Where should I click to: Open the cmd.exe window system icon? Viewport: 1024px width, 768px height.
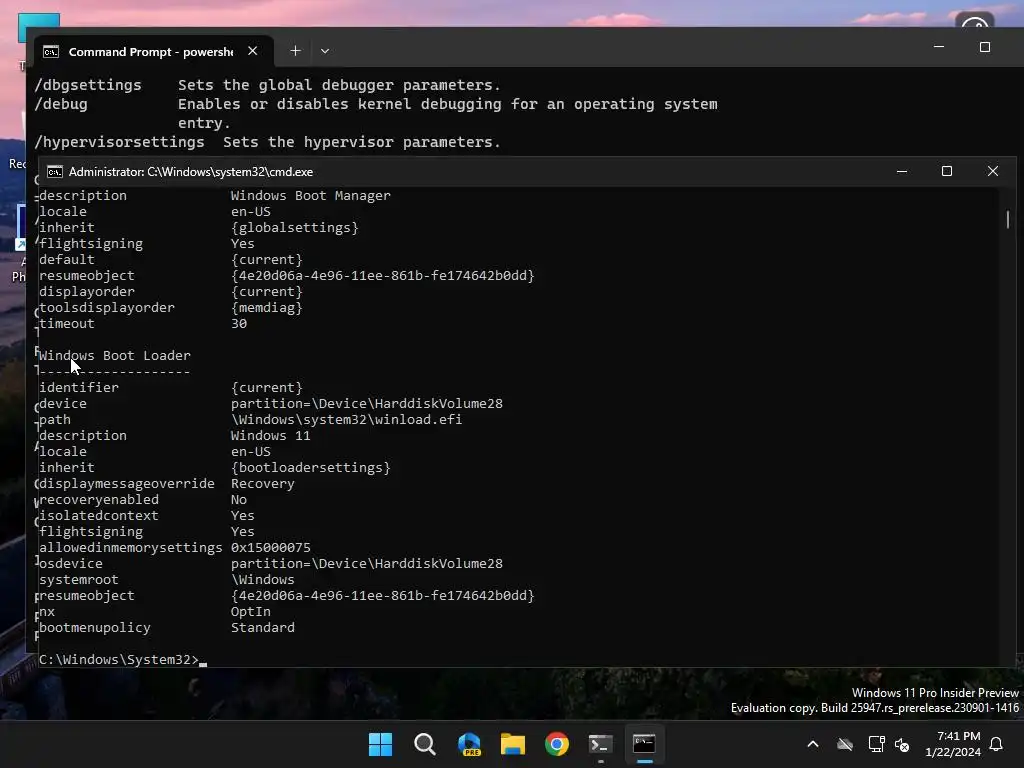(55, 172)
